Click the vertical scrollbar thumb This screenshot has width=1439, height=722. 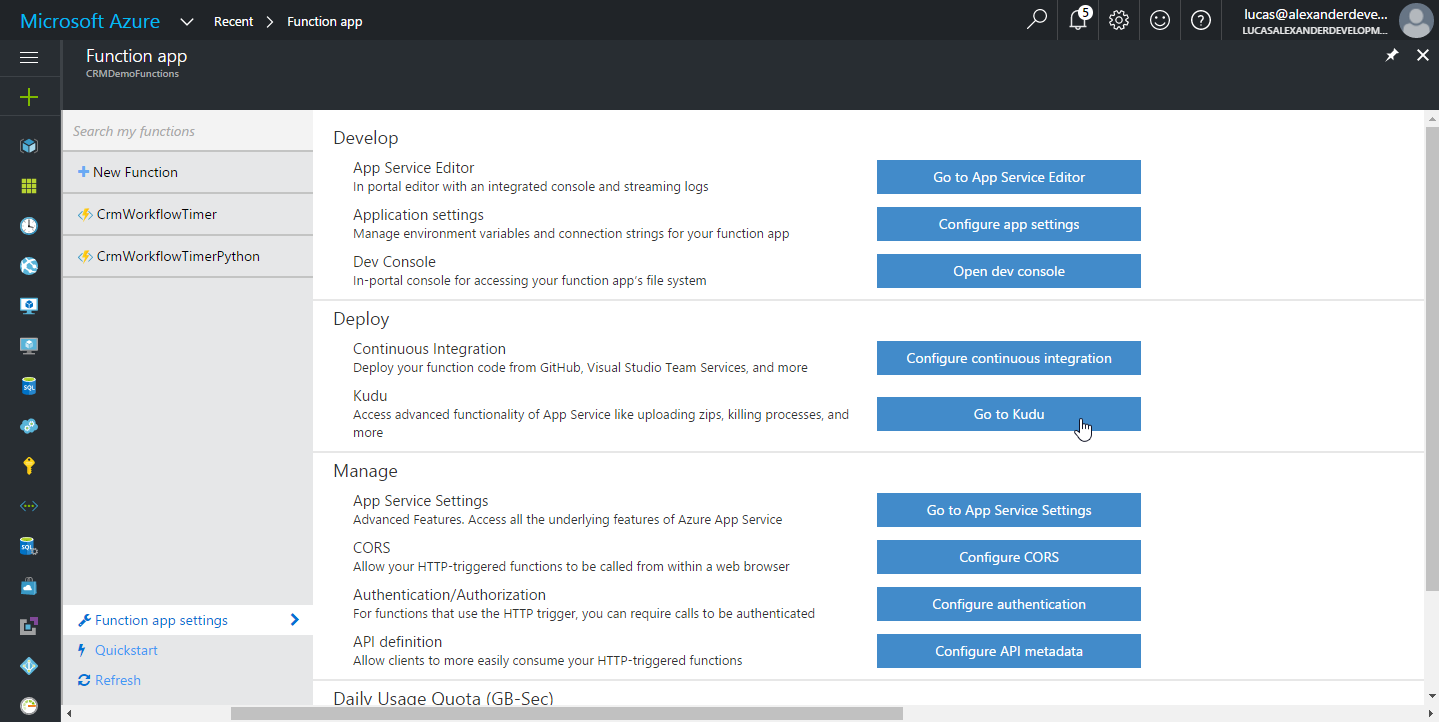[1431, 358]
